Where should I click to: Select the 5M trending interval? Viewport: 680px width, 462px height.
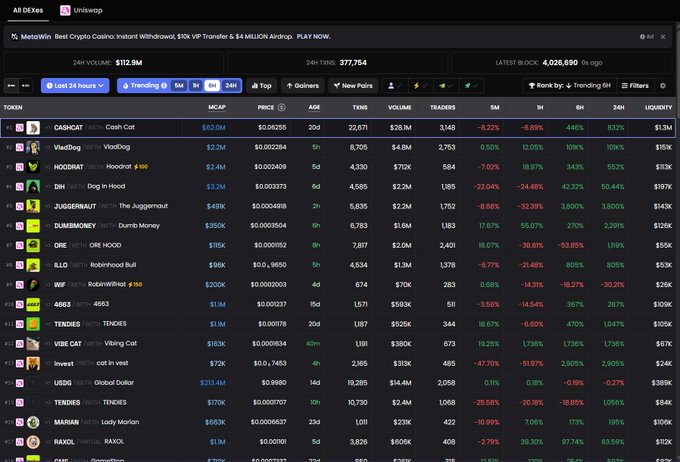pos(179,85)
